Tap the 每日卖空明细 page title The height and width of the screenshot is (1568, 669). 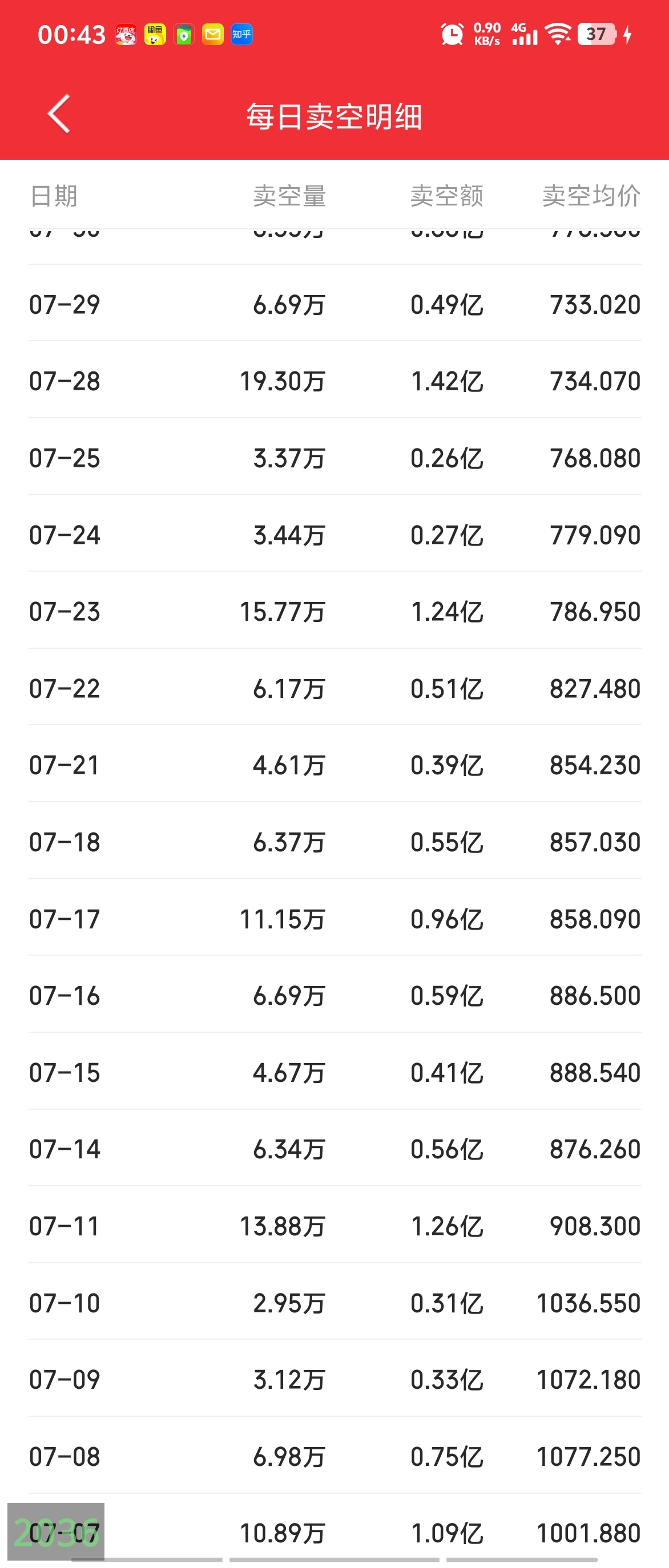334,116
